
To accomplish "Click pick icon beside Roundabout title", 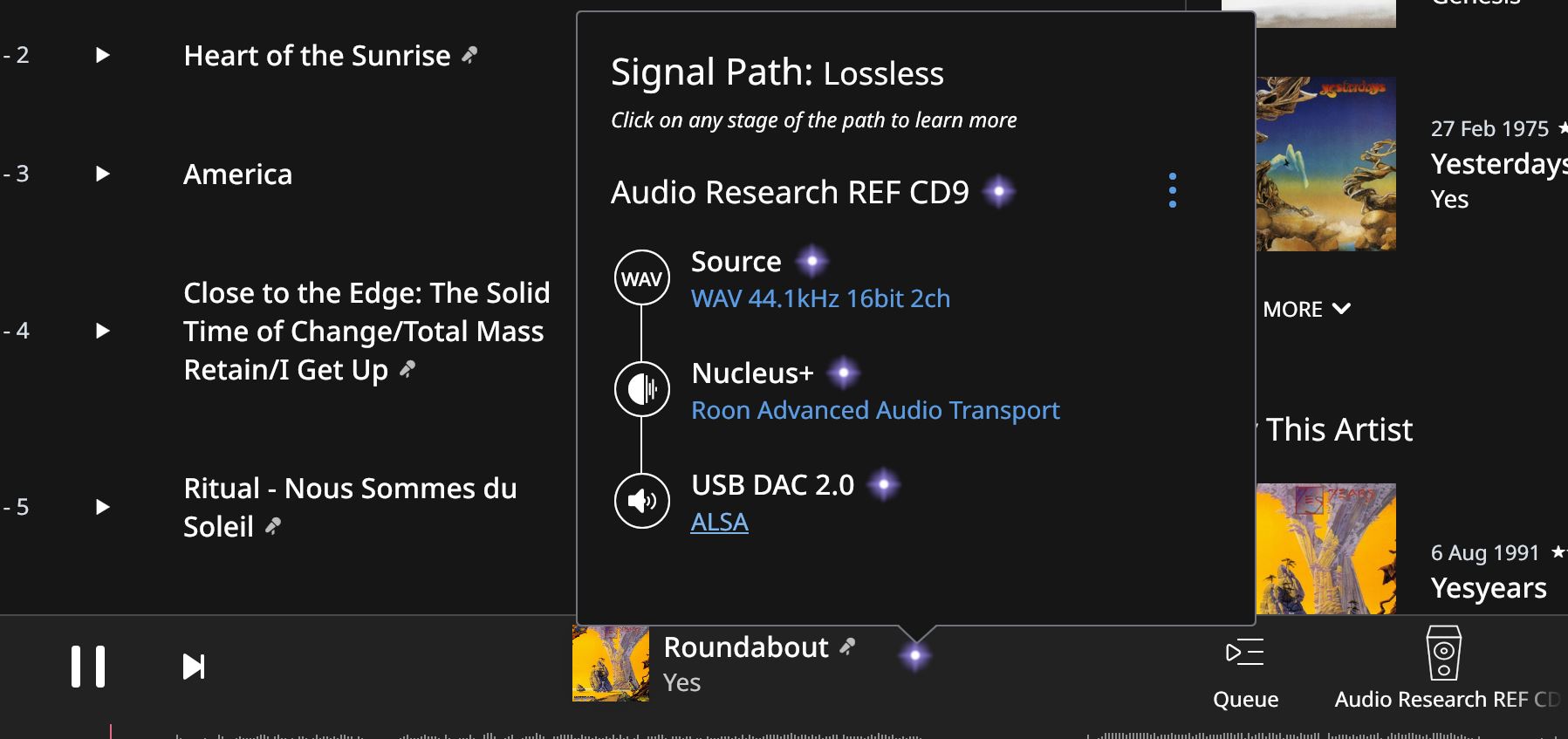I will 847,647.
